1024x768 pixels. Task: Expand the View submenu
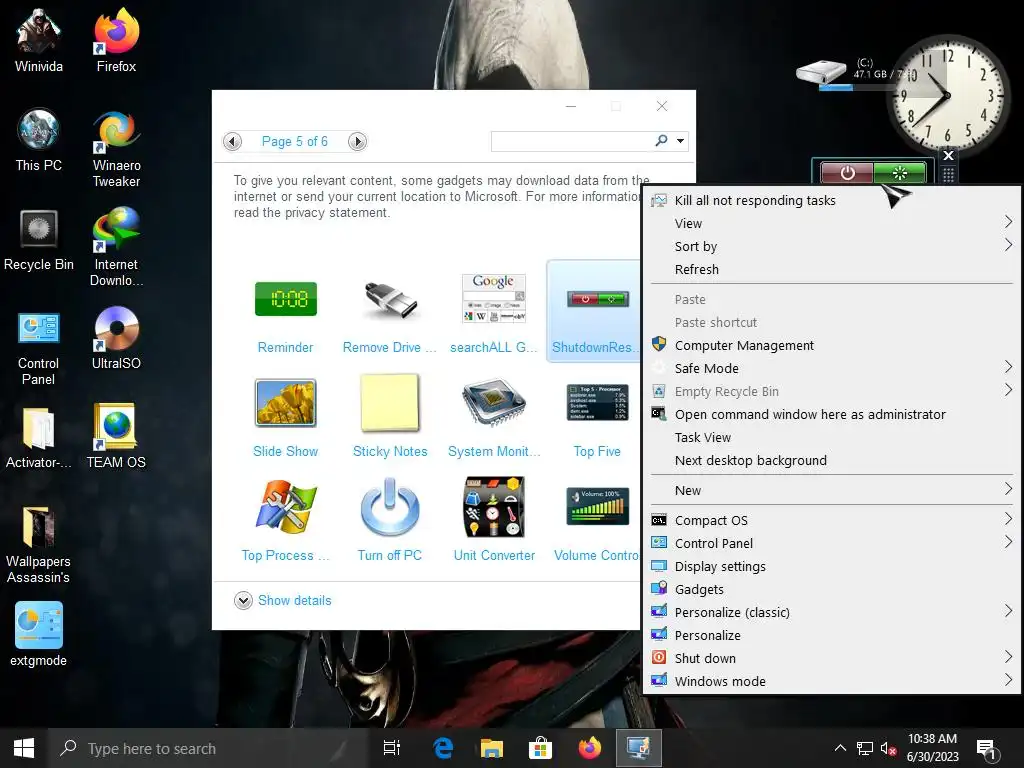click(831, 223)
